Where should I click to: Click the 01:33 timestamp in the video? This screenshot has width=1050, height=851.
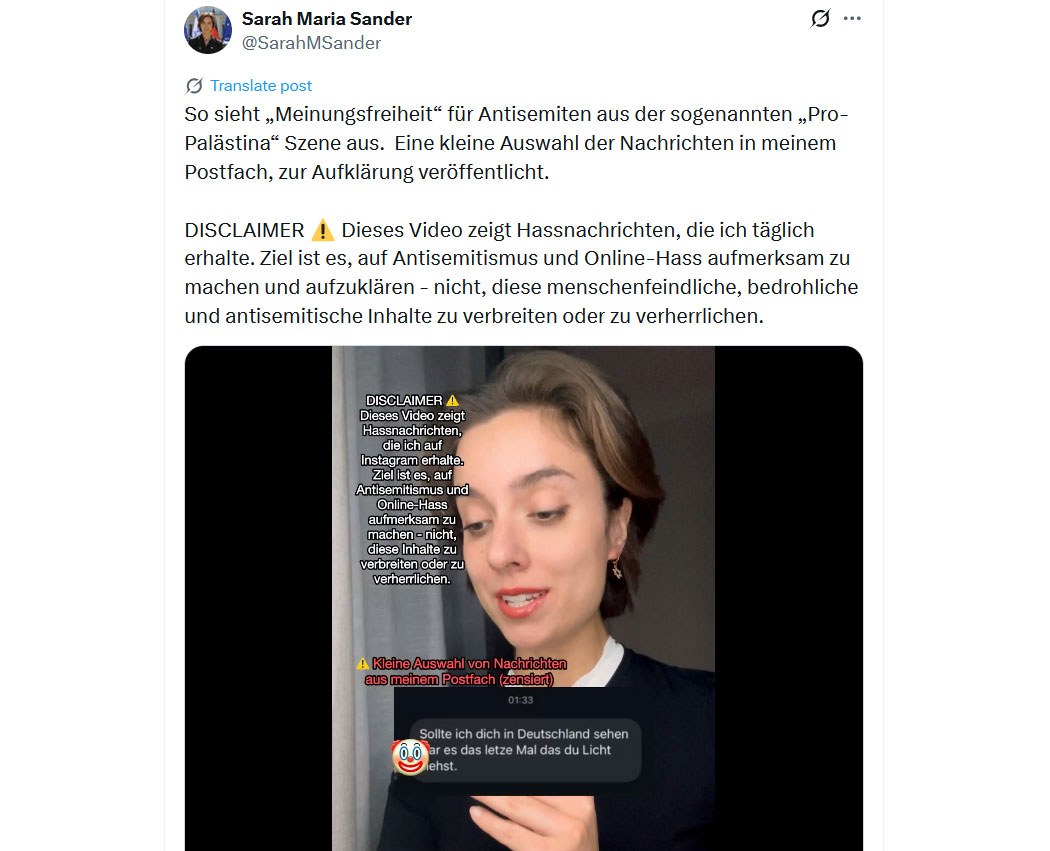point(520,700)
